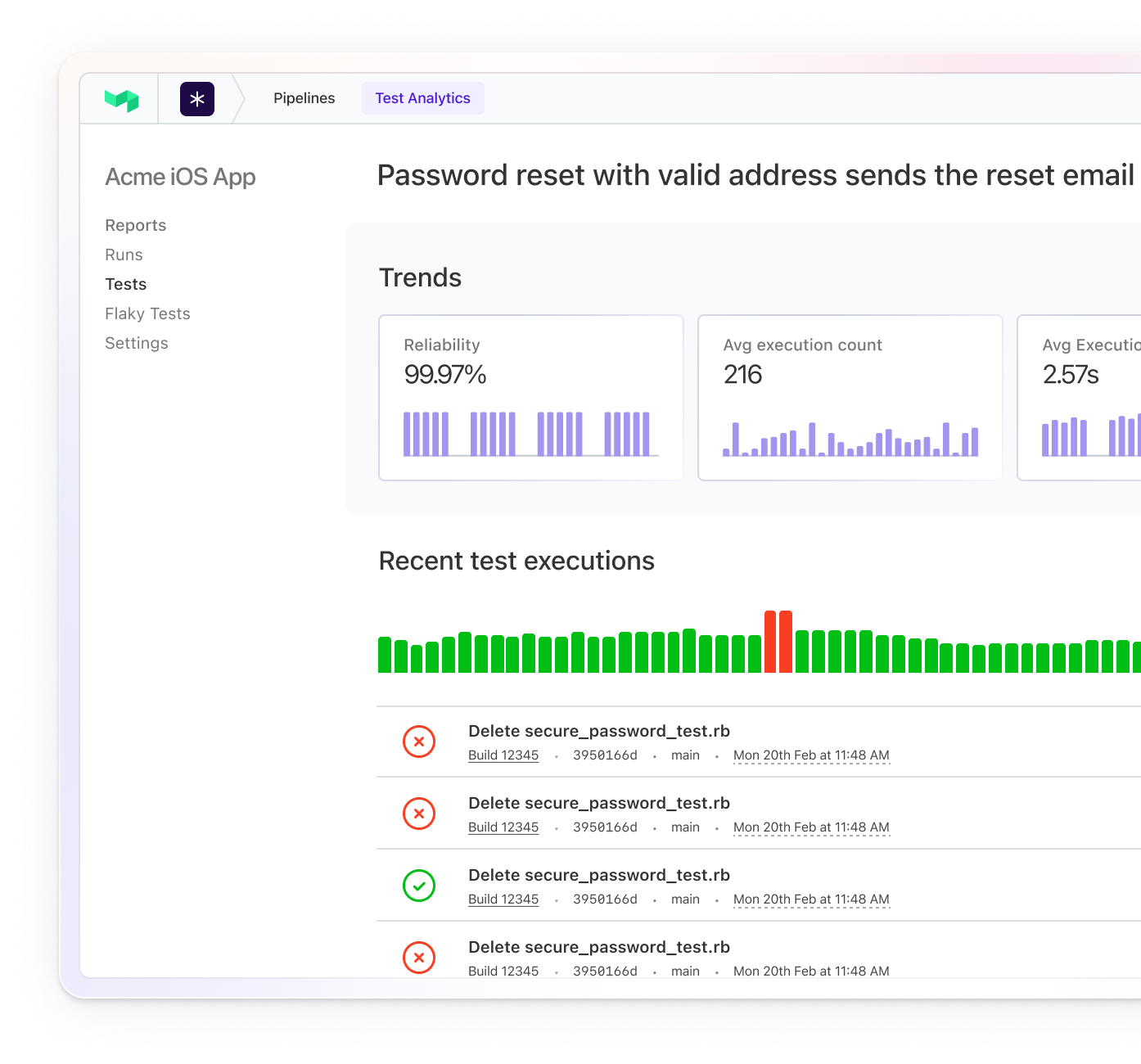Click the first green bar in Recent test executions
The height and width of the screenshot is (1064, 1141).
click(x=385, y=655)
